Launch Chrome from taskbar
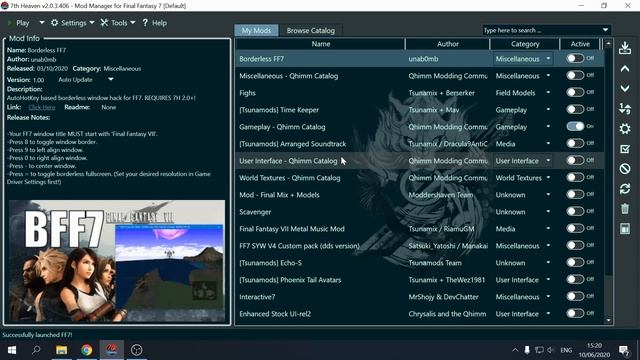Image resolution: width=640 pixels, height=360 pixels. point(87,350)
